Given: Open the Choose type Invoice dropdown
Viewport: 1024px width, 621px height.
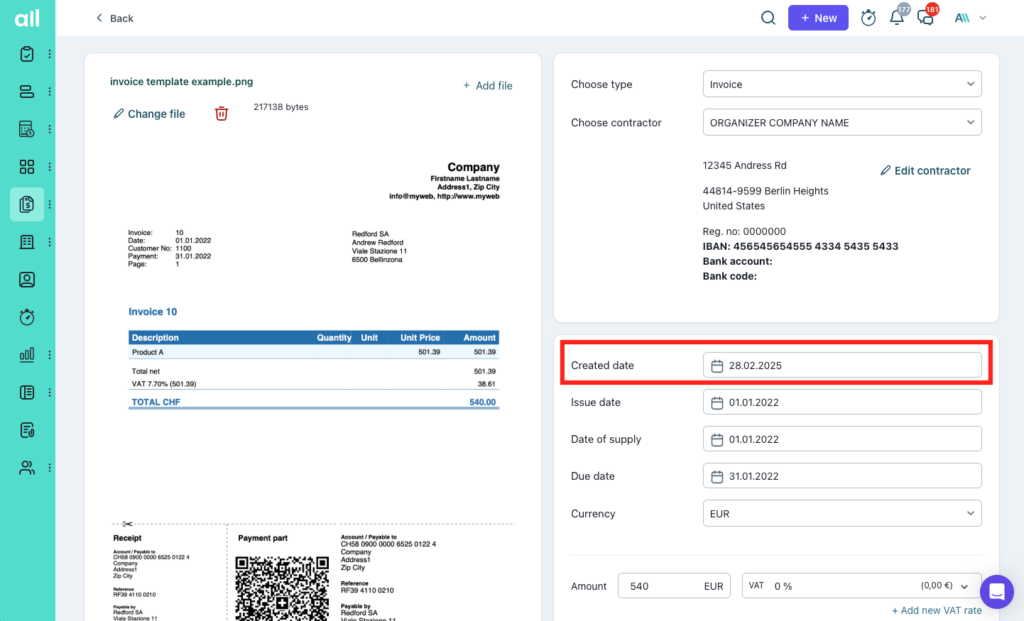Looking at the screenshot, I should point(842,84).
